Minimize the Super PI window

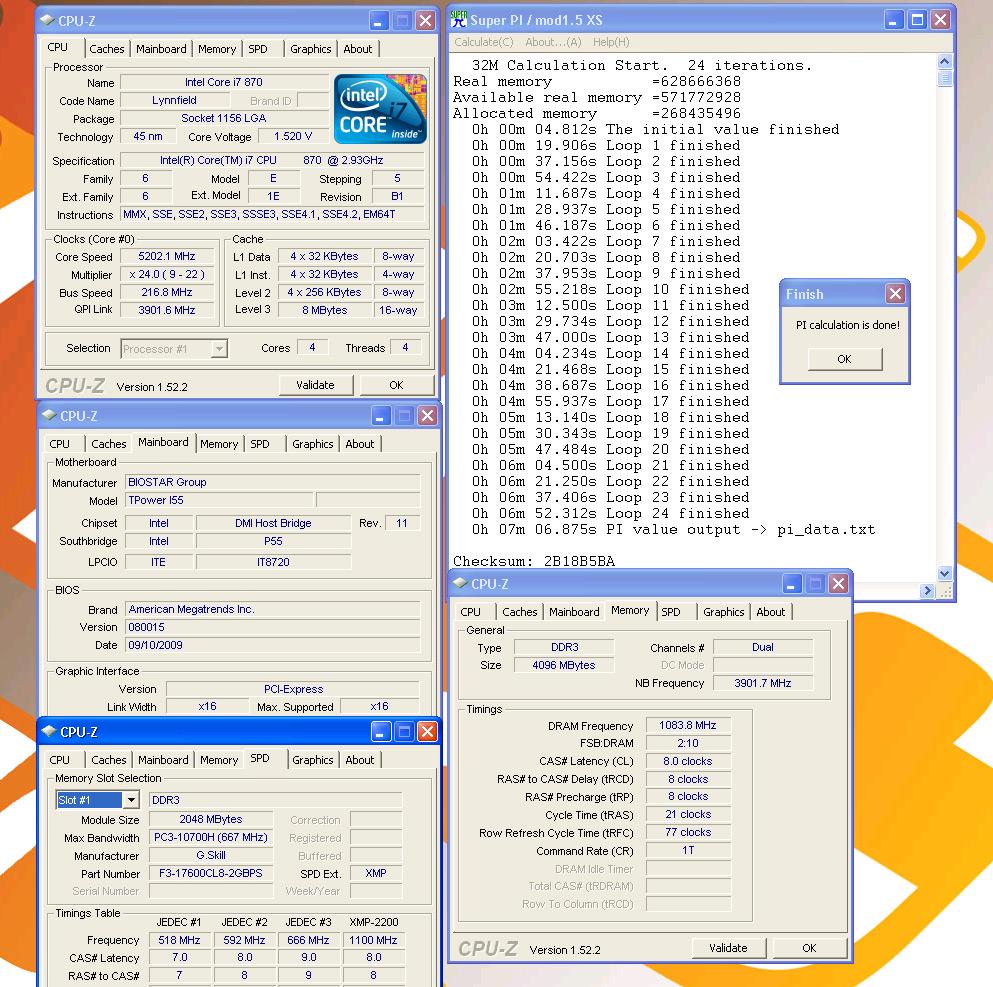[893, 20]
